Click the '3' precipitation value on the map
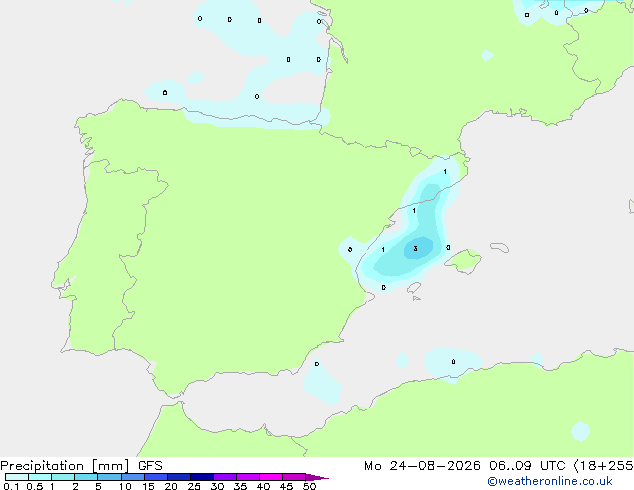This screenshot has height=490, width=634. (x=415, y=248)
